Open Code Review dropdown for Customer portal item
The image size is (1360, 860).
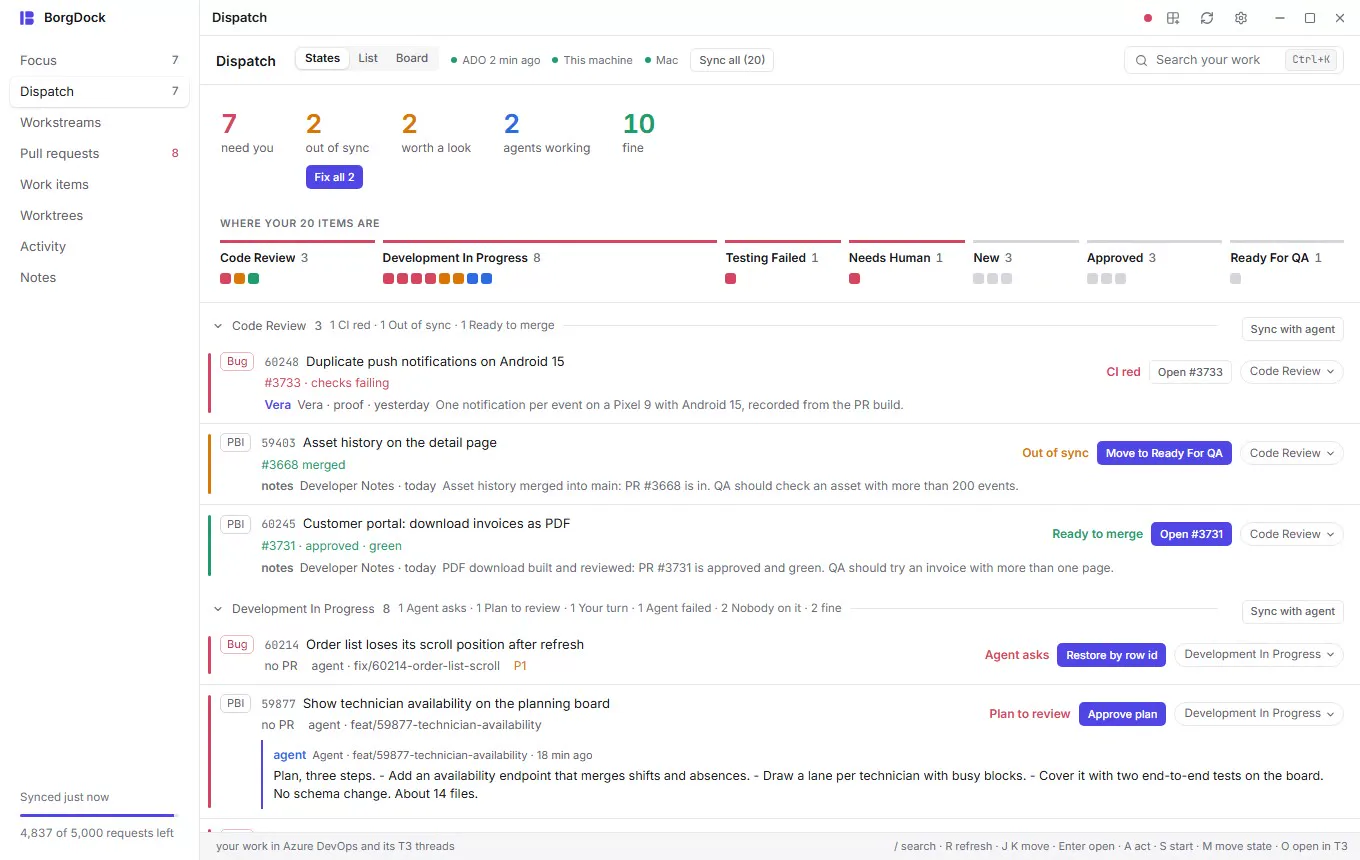click(x=1292, y=534)
